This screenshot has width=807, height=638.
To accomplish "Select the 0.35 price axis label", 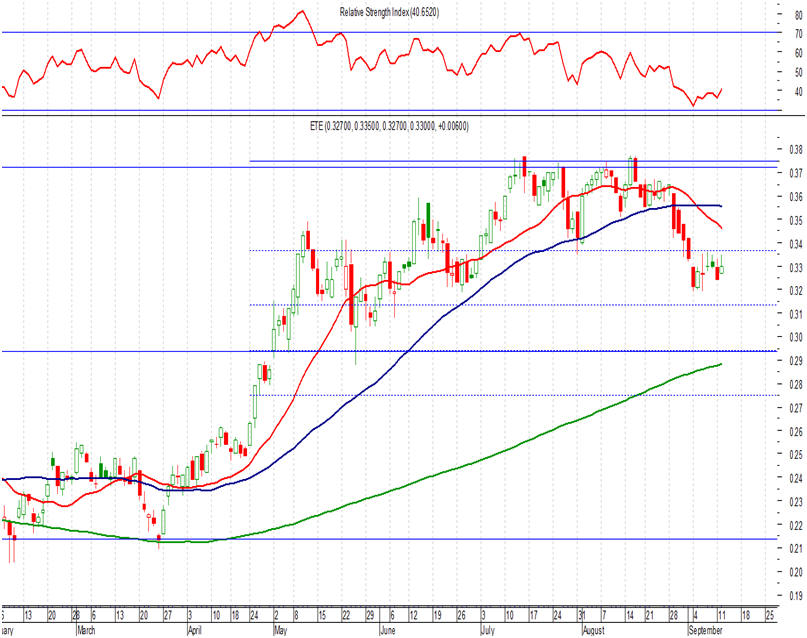I will [796, 220].
